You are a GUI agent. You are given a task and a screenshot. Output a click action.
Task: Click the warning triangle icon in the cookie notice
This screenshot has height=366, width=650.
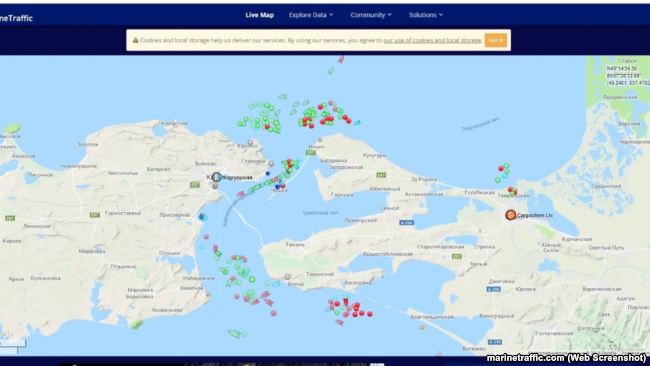tap(135, 40)
